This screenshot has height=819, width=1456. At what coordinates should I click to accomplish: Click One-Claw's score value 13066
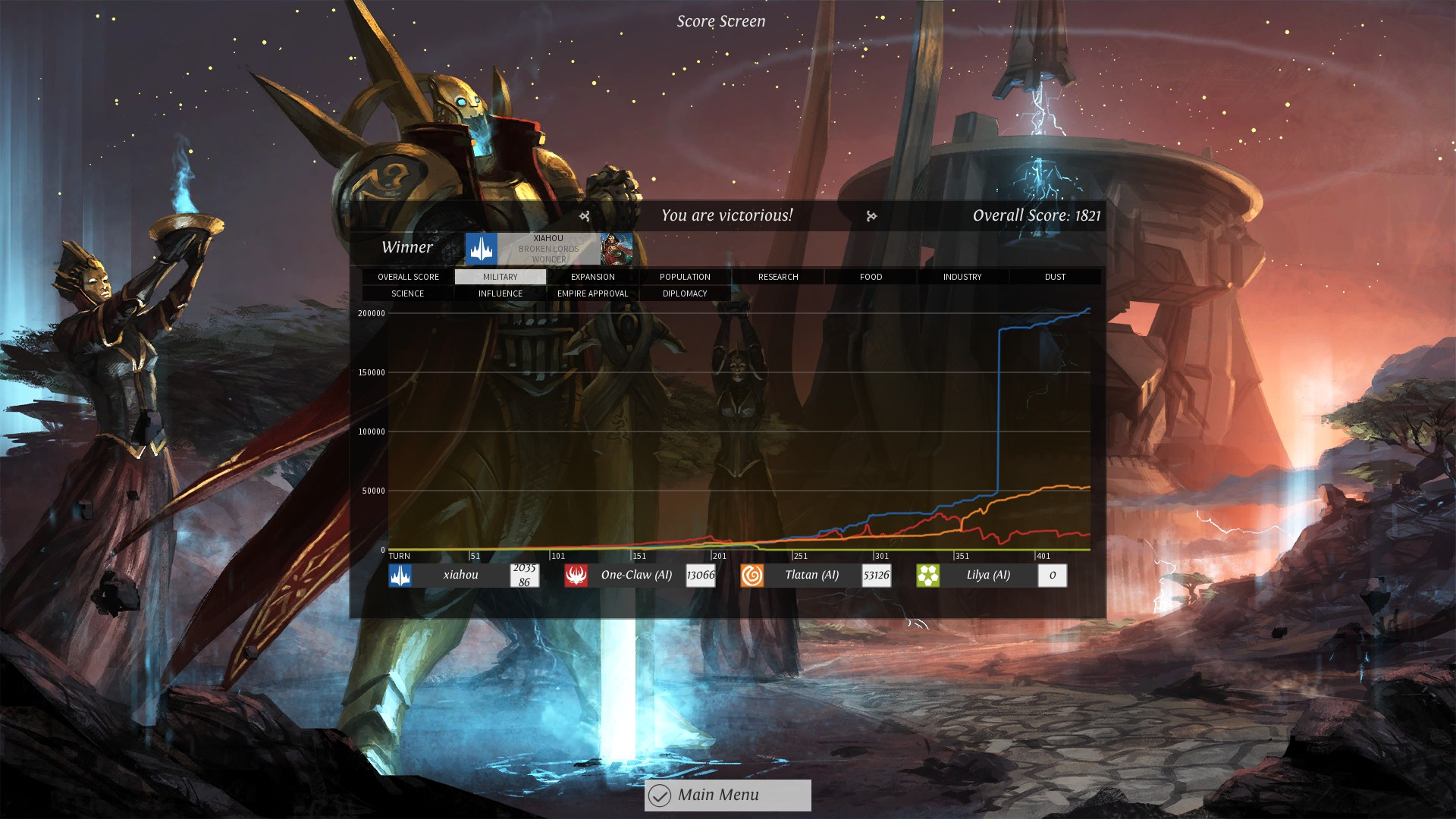pos(701,575)
